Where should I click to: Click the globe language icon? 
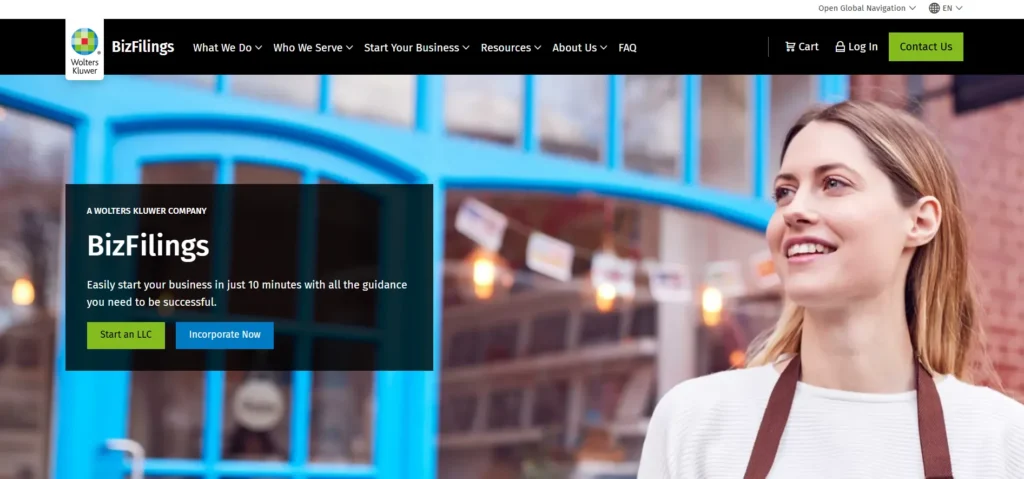point(934,8)
